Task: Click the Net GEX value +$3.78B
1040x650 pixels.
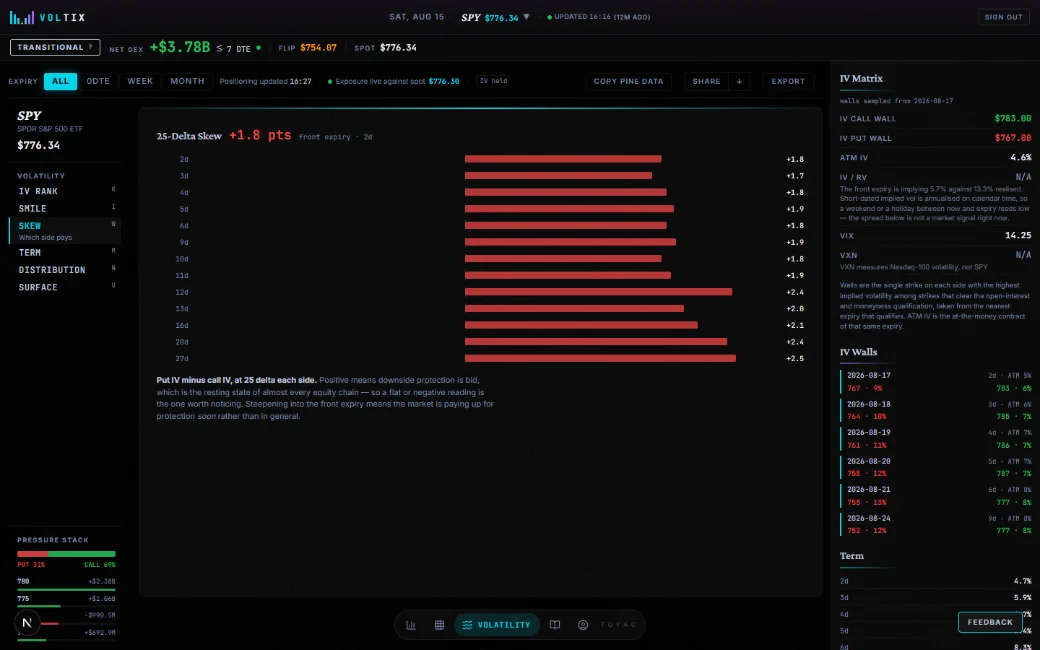Action: (x=180, y=47)
